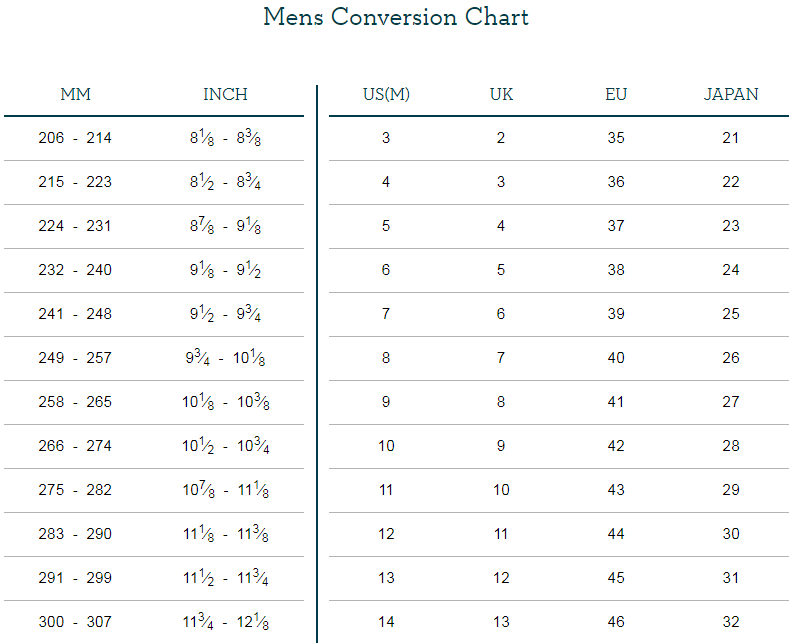This screenshot has height=643, width=798.
Task: Click the 206 - 214 MM cell
Action: tap(75, 138)
